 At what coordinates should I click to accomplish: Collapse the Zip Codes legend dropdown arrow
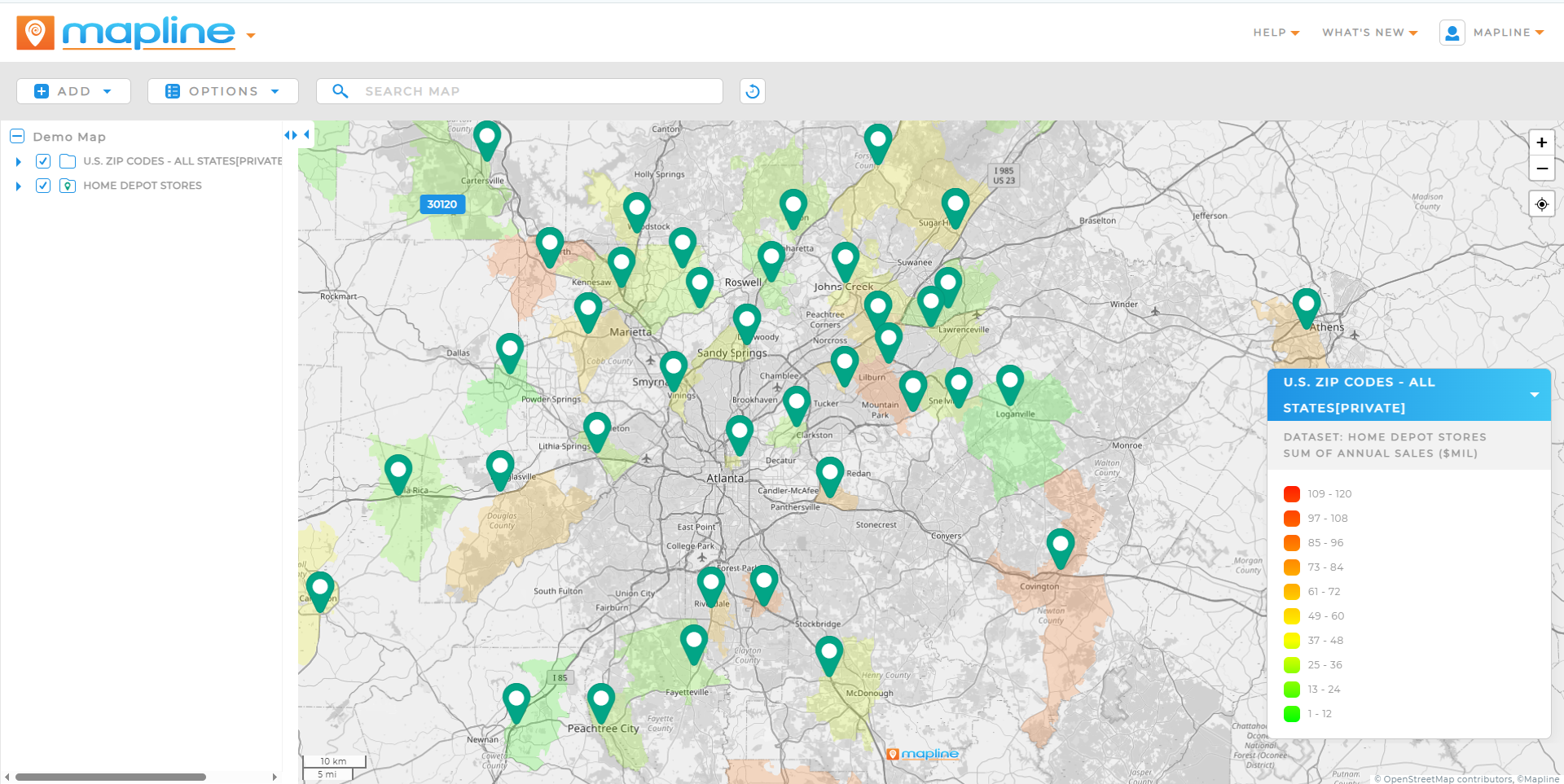point(1534,395)
